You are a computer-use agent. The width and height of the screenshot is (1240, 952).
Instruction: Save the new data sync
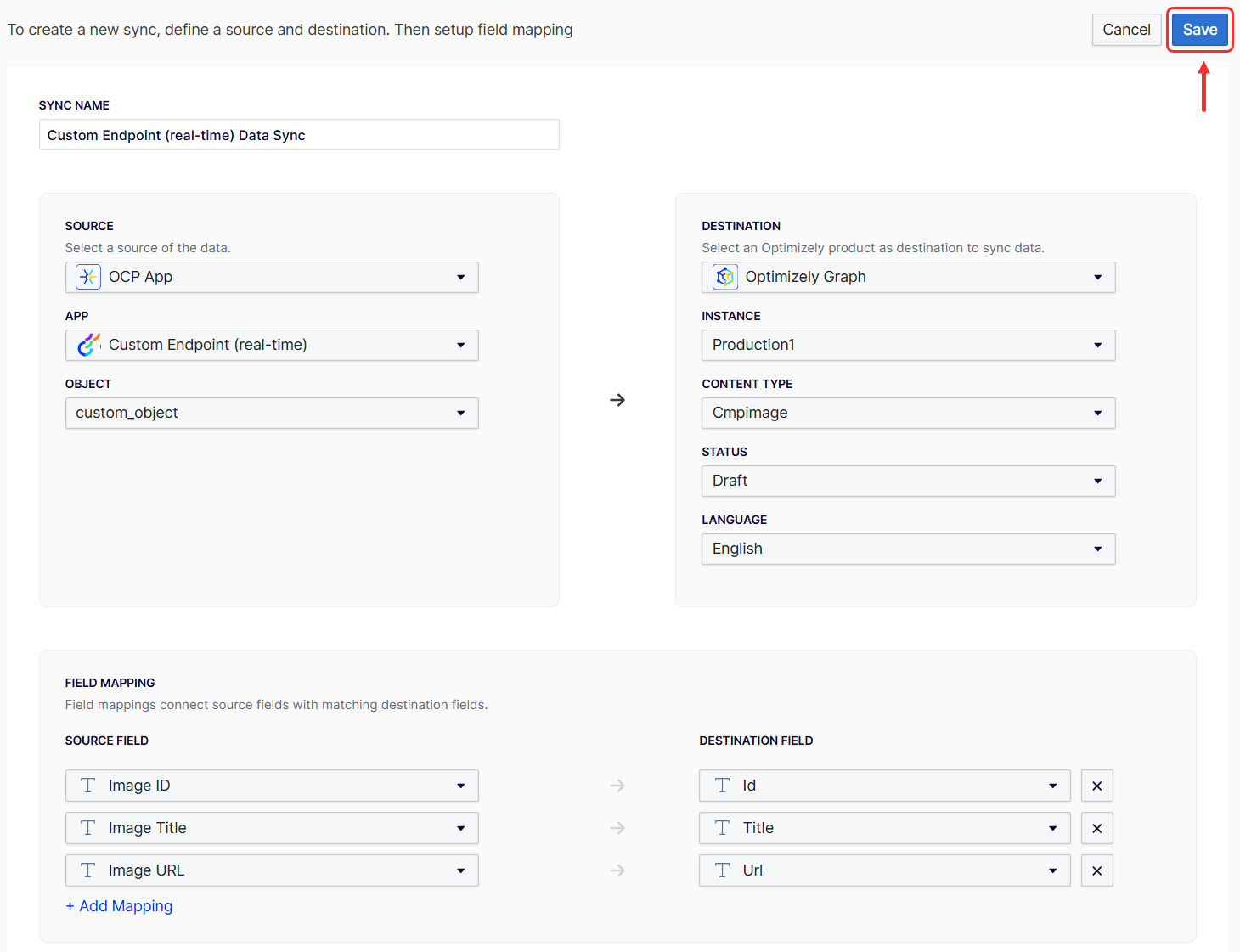pos(1199,30)
